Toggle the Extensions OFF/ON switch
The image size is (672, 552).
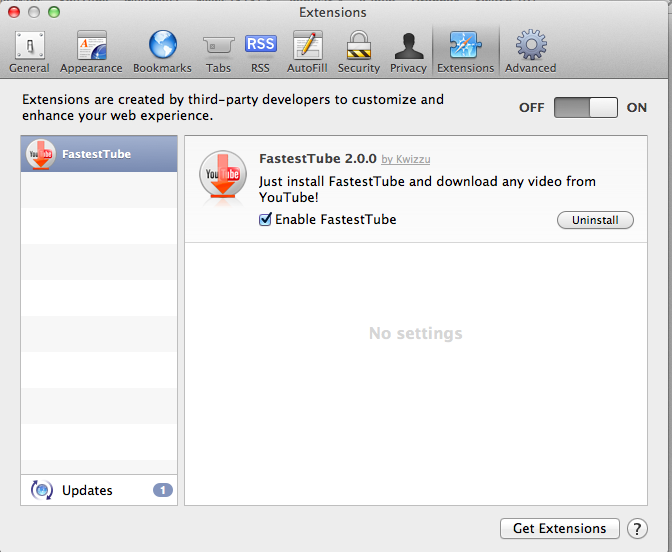[585, 107]
